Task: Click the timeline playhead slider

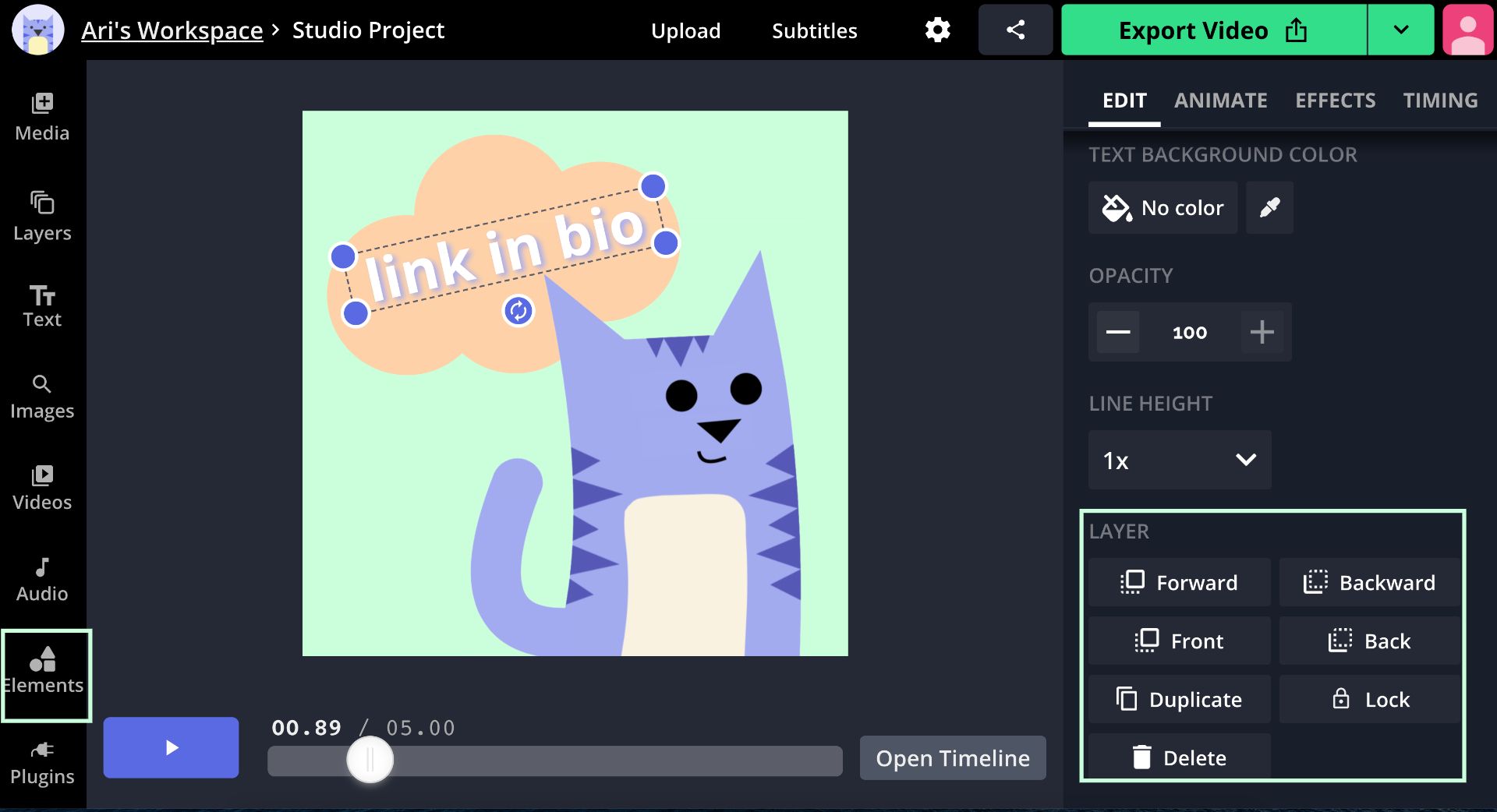Action: (x=370, y=760)
